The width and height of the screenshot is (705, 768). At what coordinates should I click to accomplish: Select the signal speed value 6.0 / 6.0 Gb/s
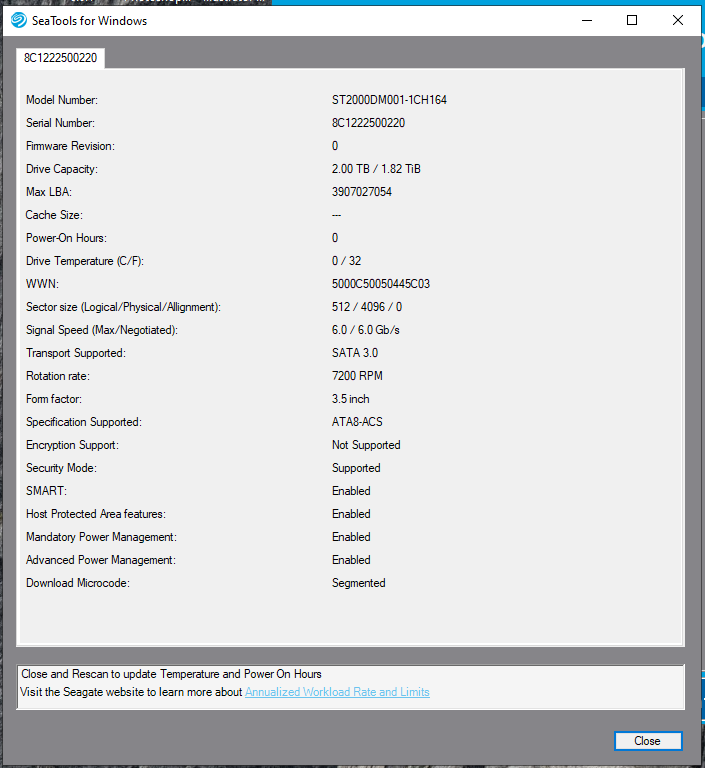[x=365, y=330]
